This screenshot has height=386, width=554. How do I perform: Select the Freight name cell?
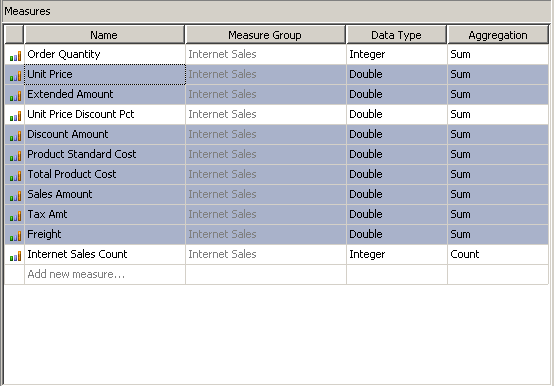point(105,234)
